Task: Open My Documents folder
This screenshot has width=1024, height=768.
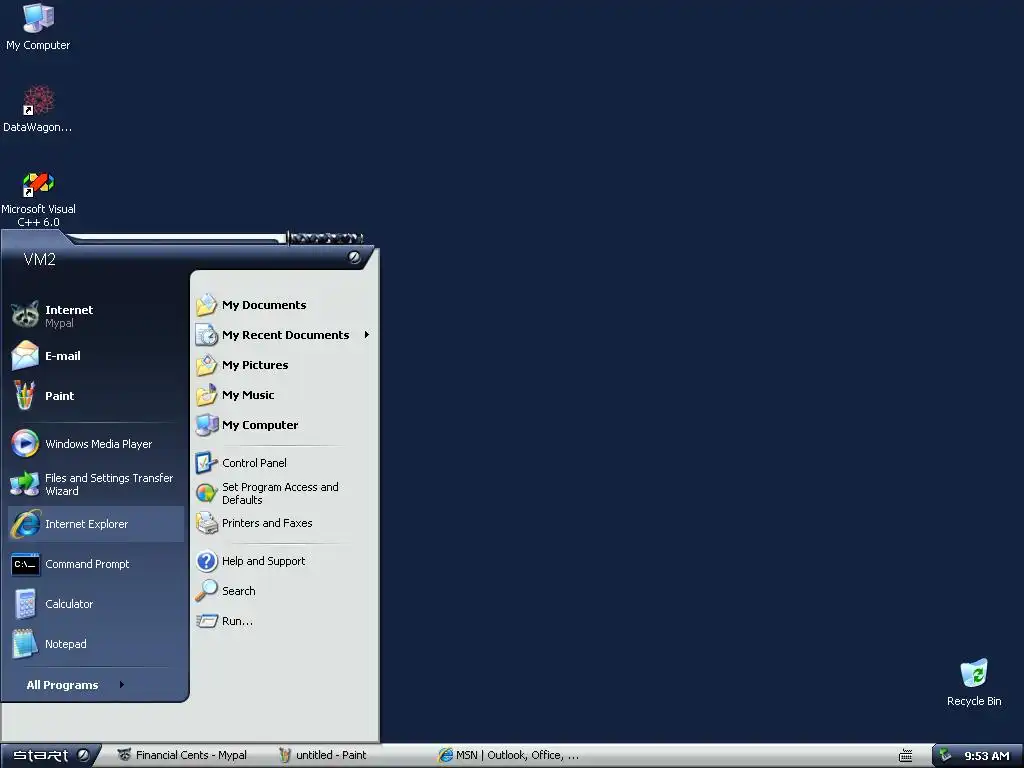Action: coord(284,305)
